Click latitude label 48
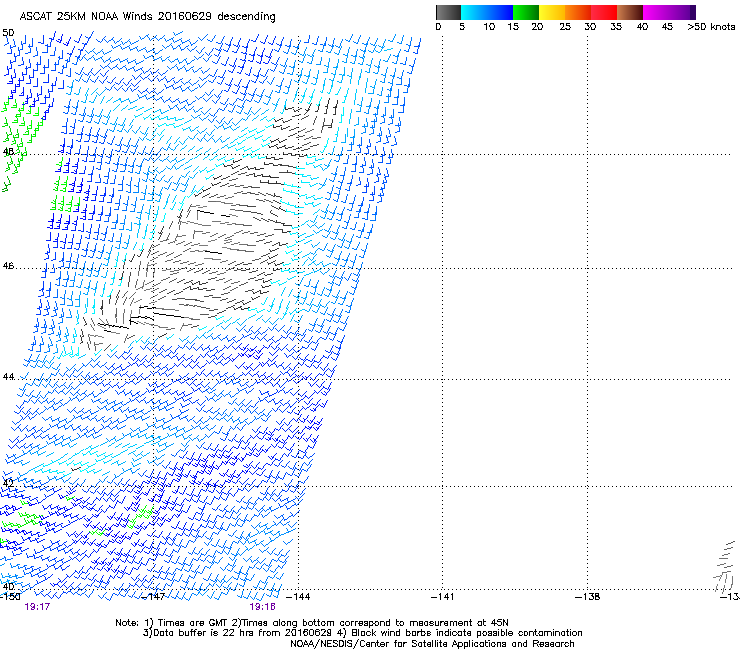This screenshot has width=740, height=650. 8,152
